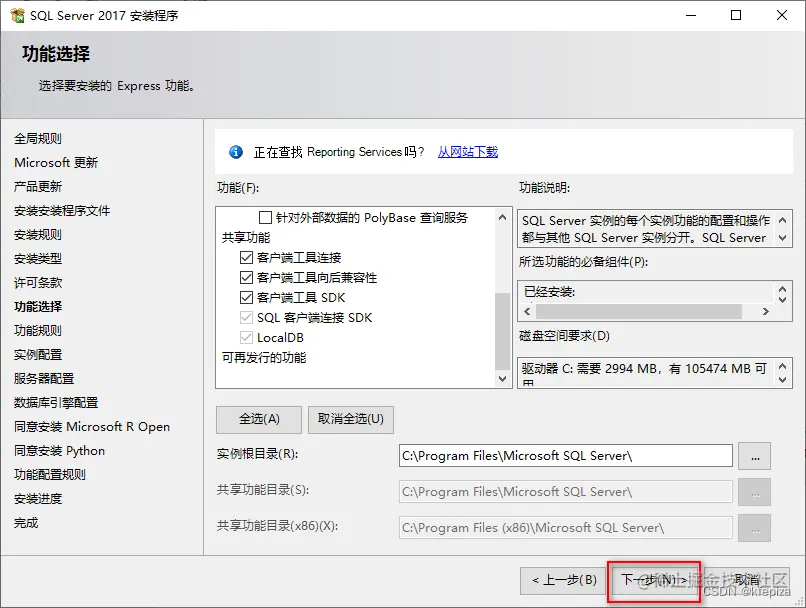Screen dimensions: 806x608
Task: Maximize the installer window
Action: coord(736,15)
